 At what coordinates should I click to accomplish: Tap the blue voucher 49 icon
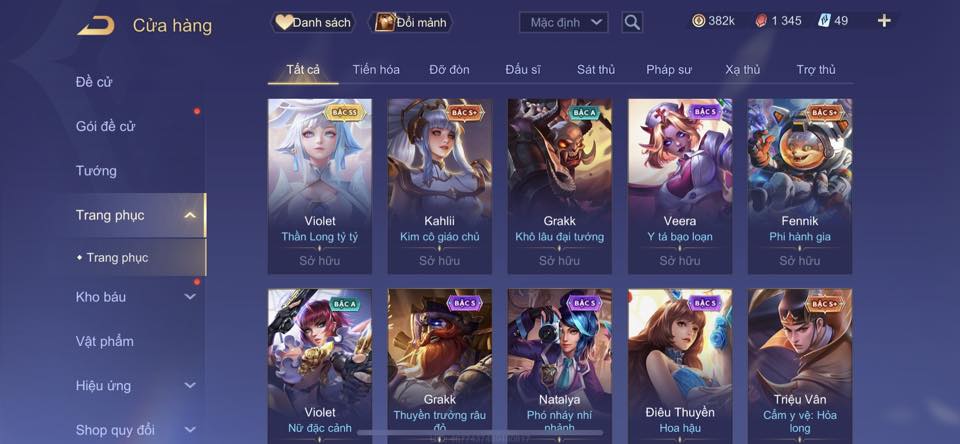(824, 21)
